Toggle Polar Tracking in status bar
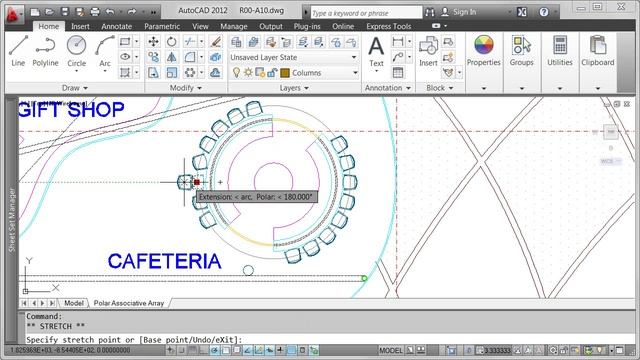This screenshot has height=360, width=640. 214,350
